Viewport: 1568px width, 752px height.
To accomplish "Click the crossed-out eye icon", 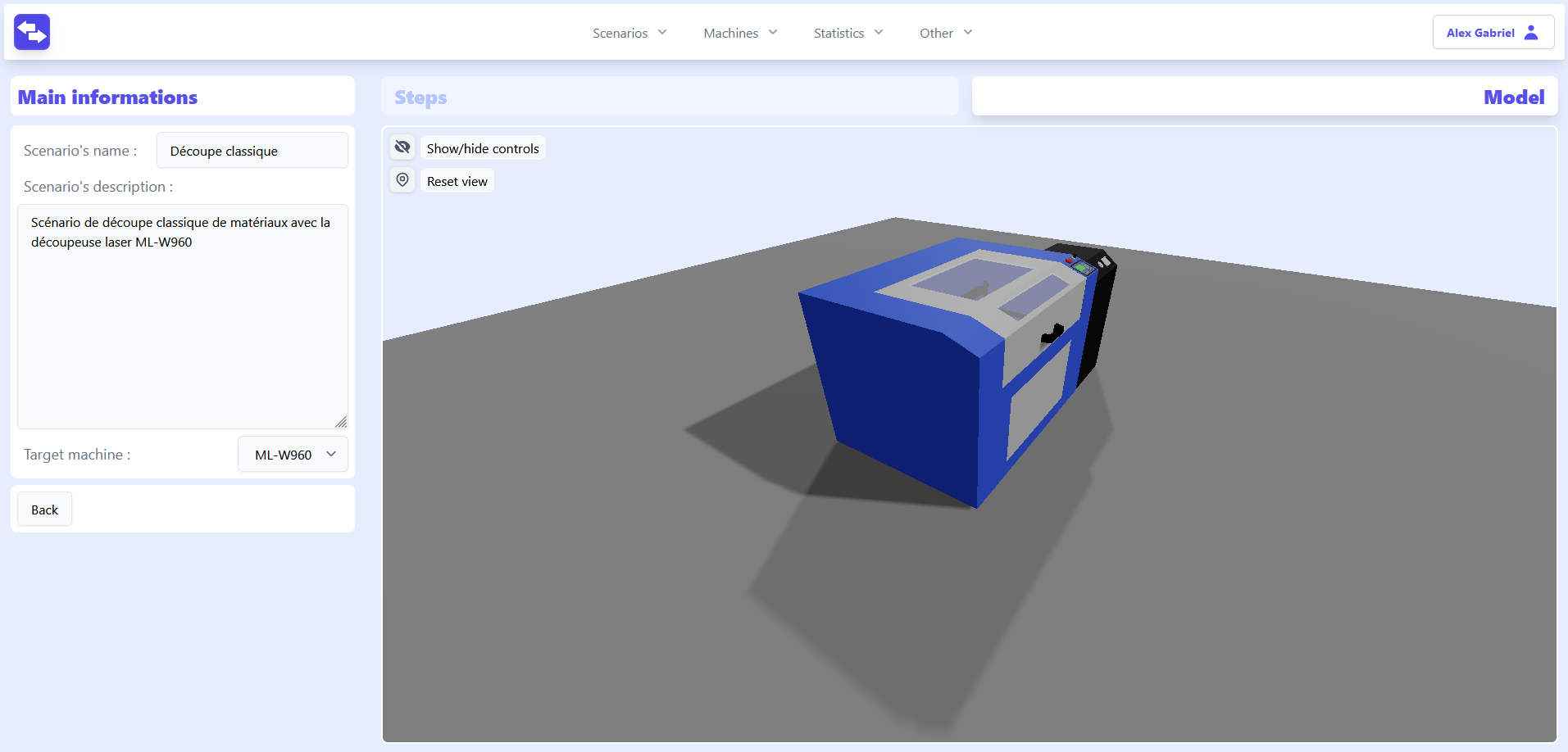I will tap(402, 147).
